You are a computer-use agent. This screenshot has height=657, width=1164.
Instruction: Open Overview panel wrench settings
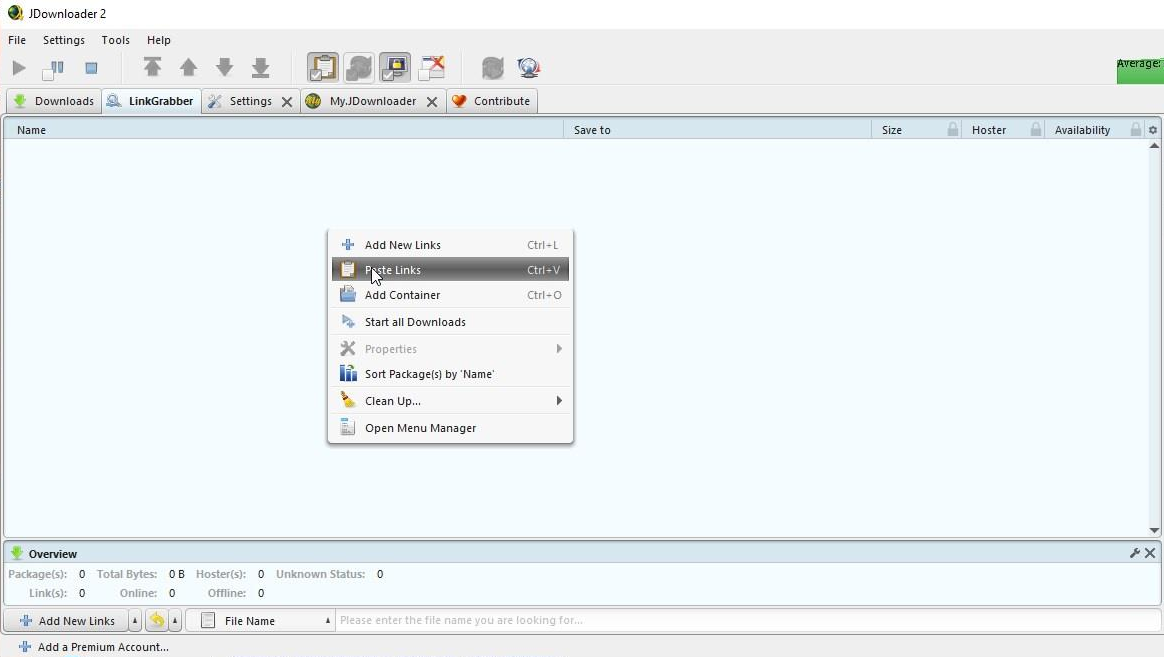coord(1134,553)
